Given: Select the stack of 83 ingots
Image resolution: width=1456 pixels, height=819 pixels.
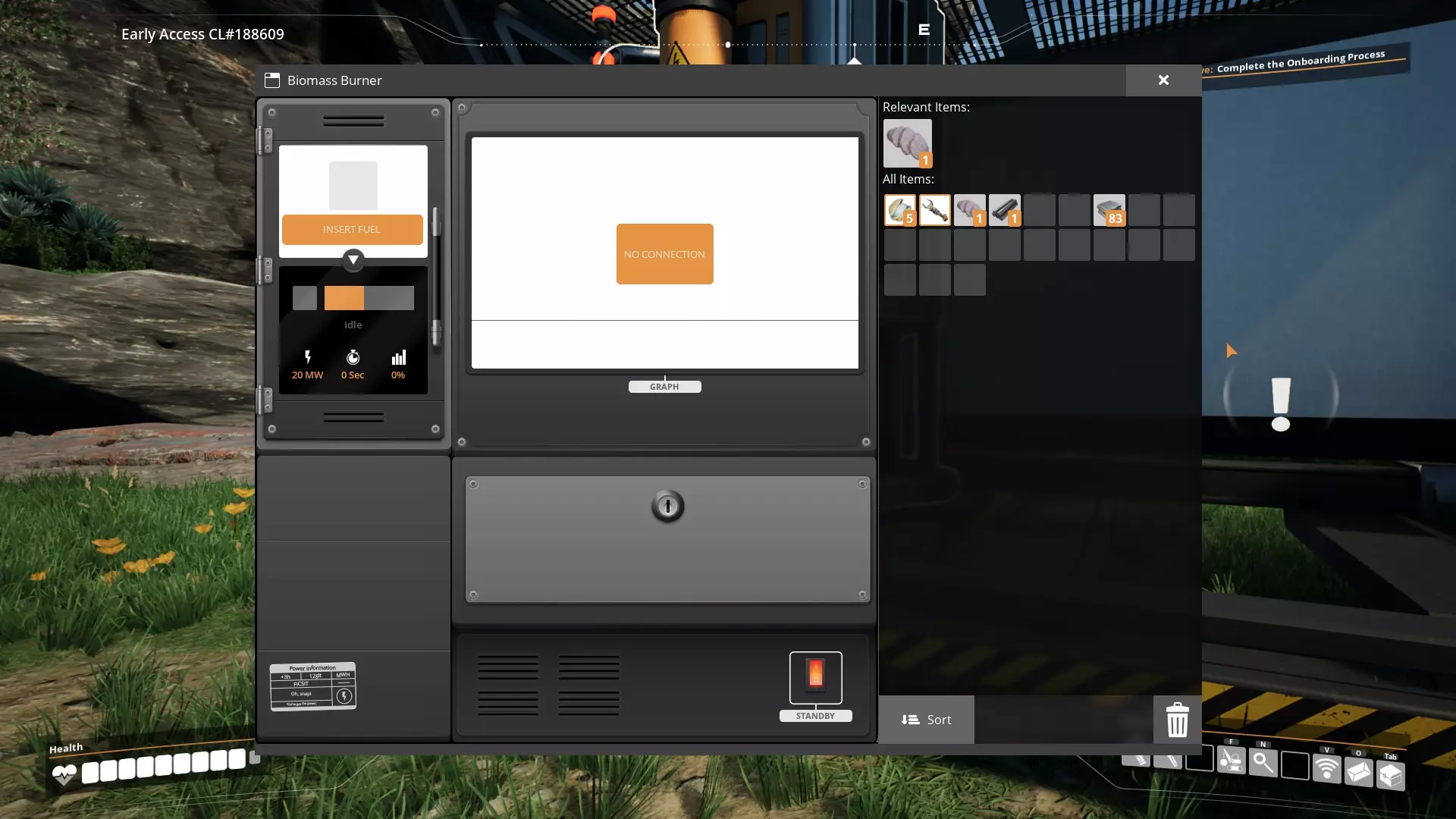Looking at the screenshot, I should (1109, 210).
